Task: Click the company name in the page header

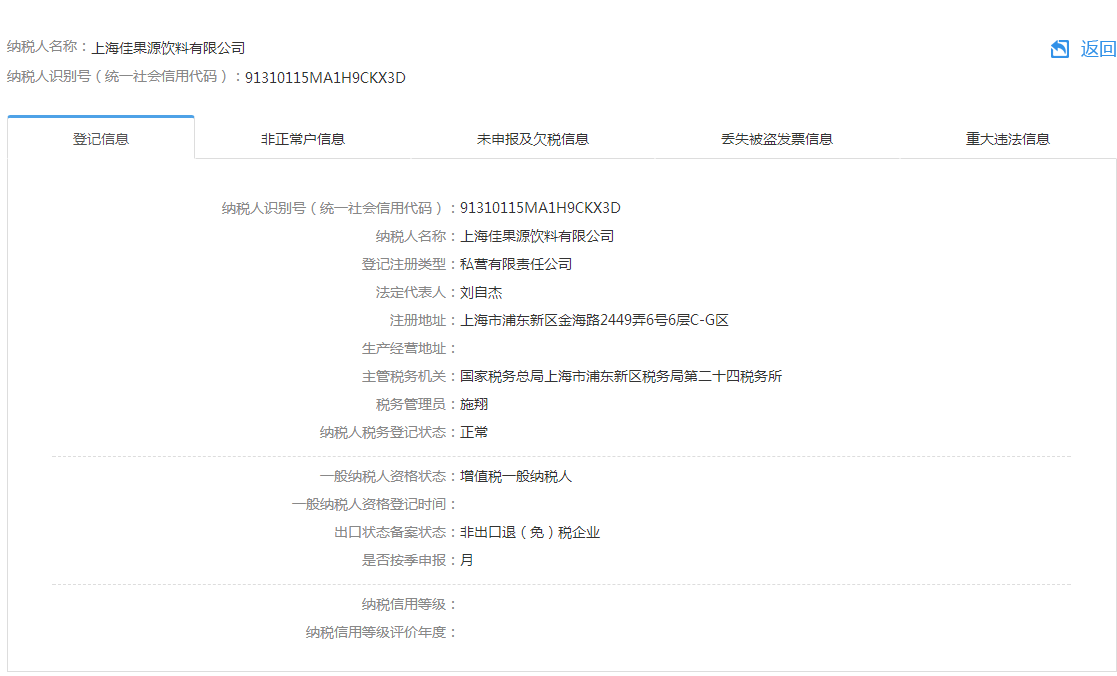Action: click(x=168, y=48)
